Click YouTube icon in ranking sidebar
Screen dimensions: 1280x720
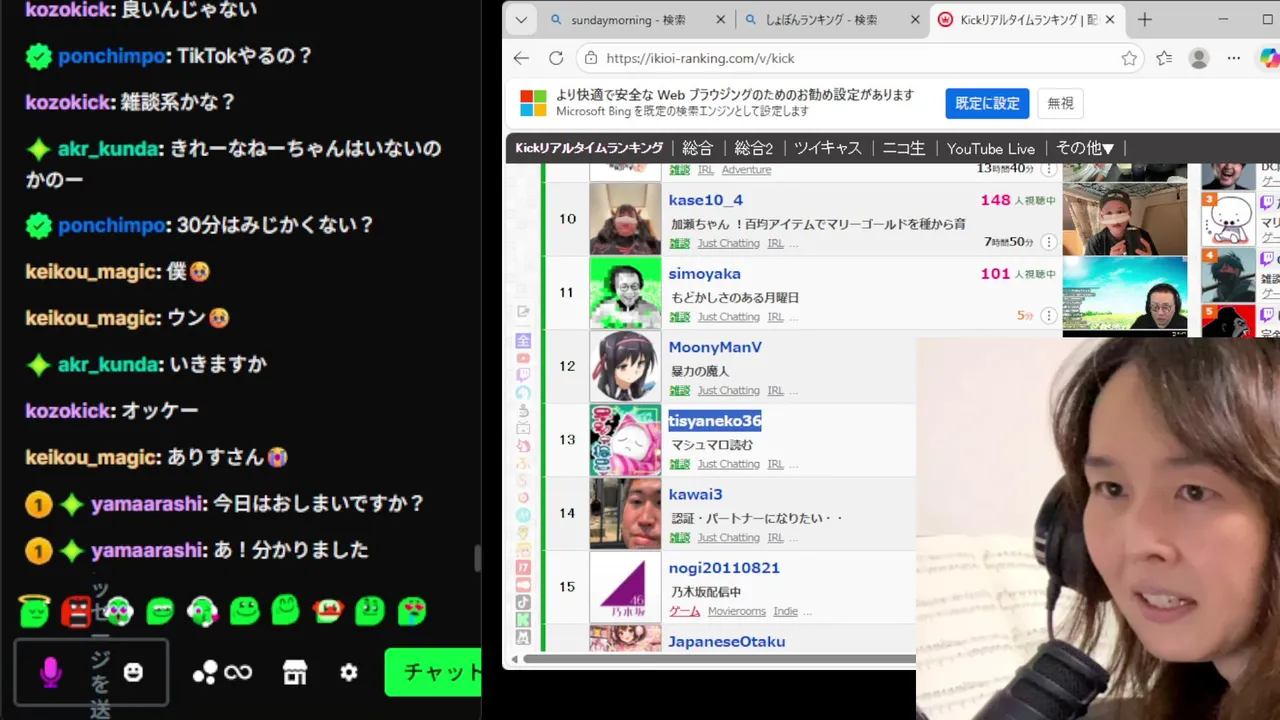523,358
